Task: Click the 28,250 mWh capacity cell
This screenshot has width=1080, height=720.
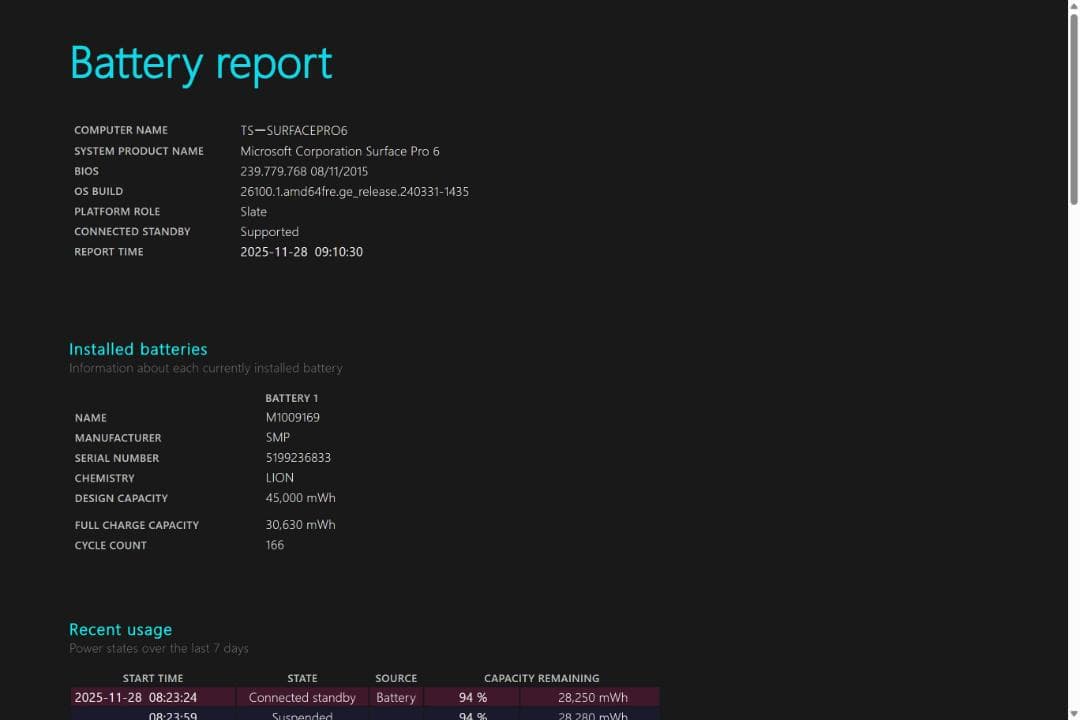Action: [593, 698]
